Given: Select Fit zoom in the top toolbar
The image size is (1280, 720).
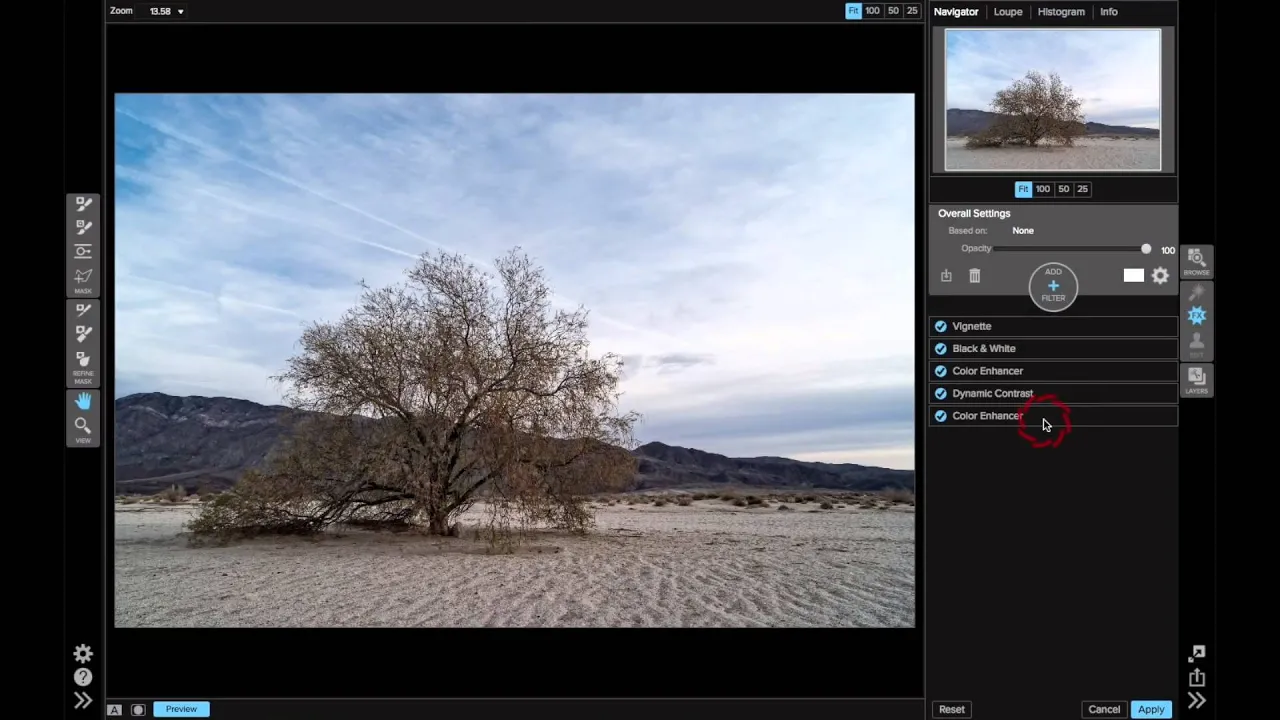Looking at the screenshot, I should pos(853,11).
